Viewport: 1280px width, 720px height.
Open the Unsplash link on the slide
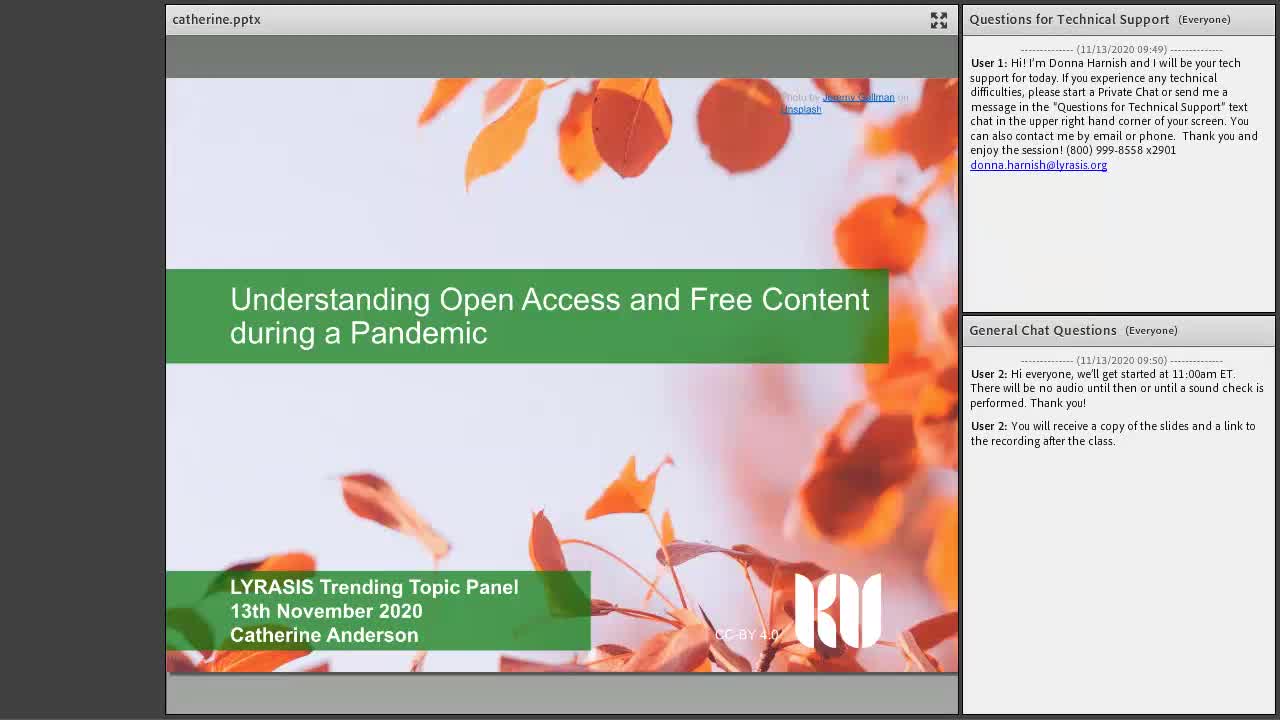pos(800,109)
